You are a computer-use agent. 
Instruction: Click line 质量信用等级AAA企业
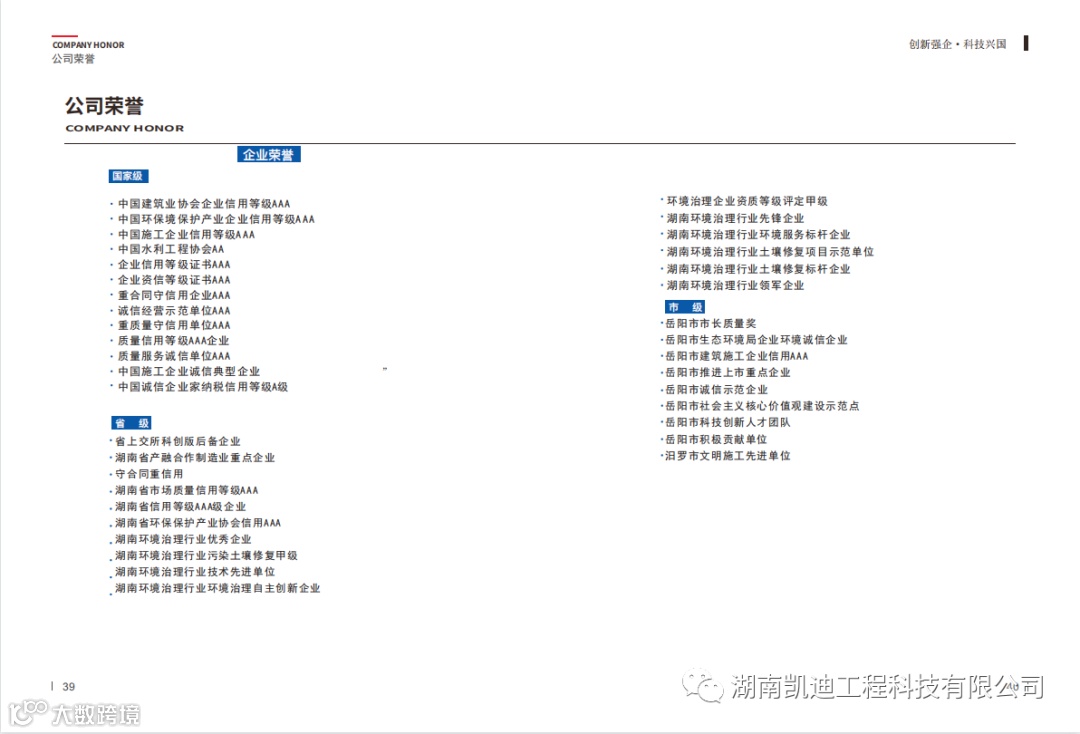coord(174,340)
